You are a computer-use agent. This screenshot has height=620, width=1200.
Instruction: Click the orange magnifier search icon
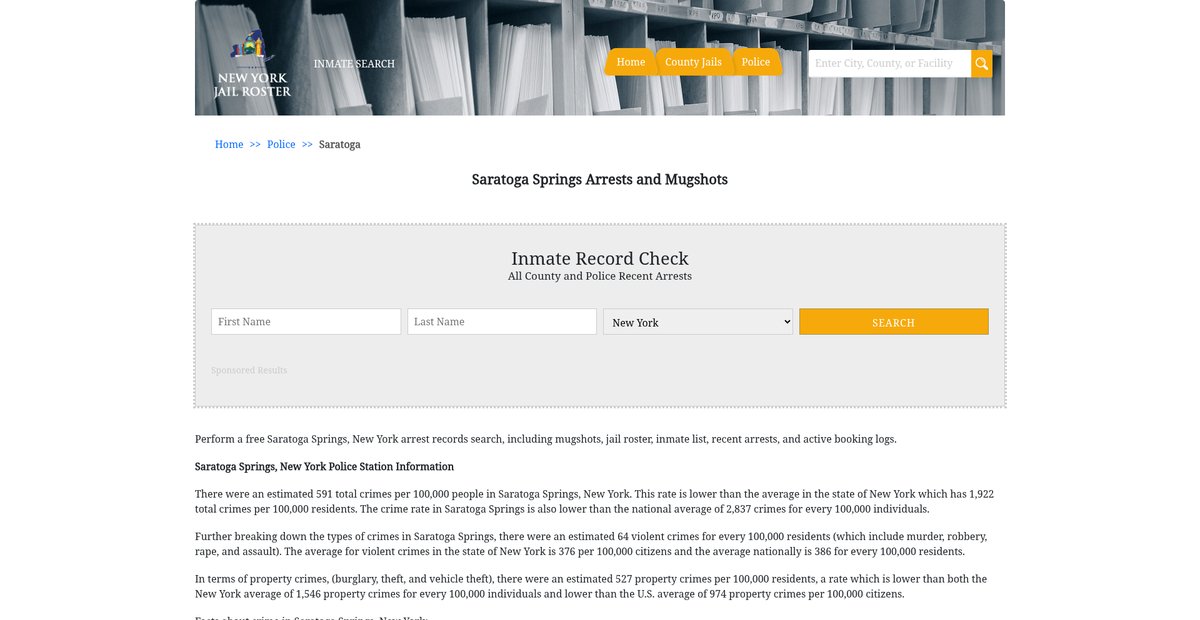[x=982, y=64]
